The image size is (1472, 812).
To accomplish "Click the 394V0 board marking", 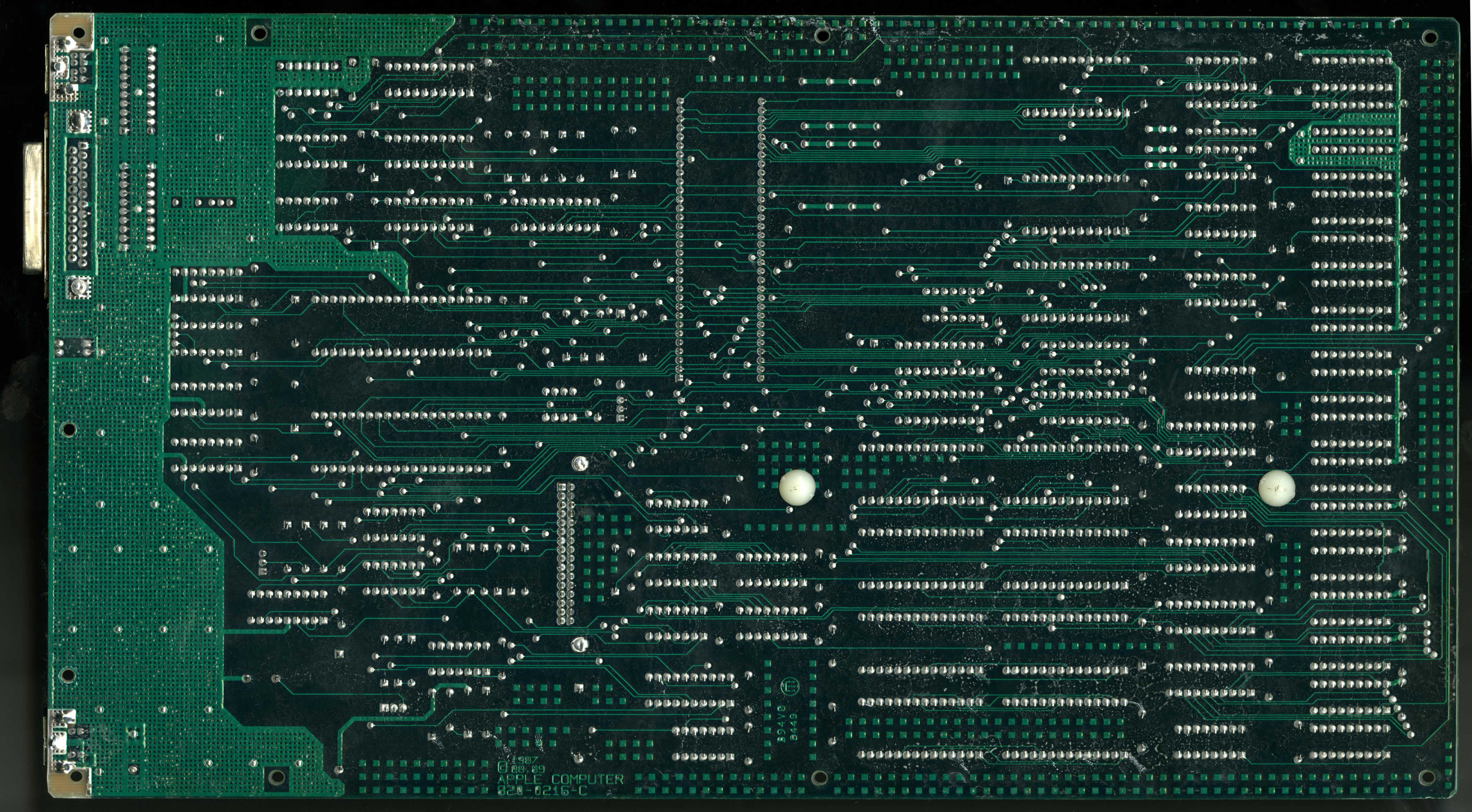I will (782, 725).
